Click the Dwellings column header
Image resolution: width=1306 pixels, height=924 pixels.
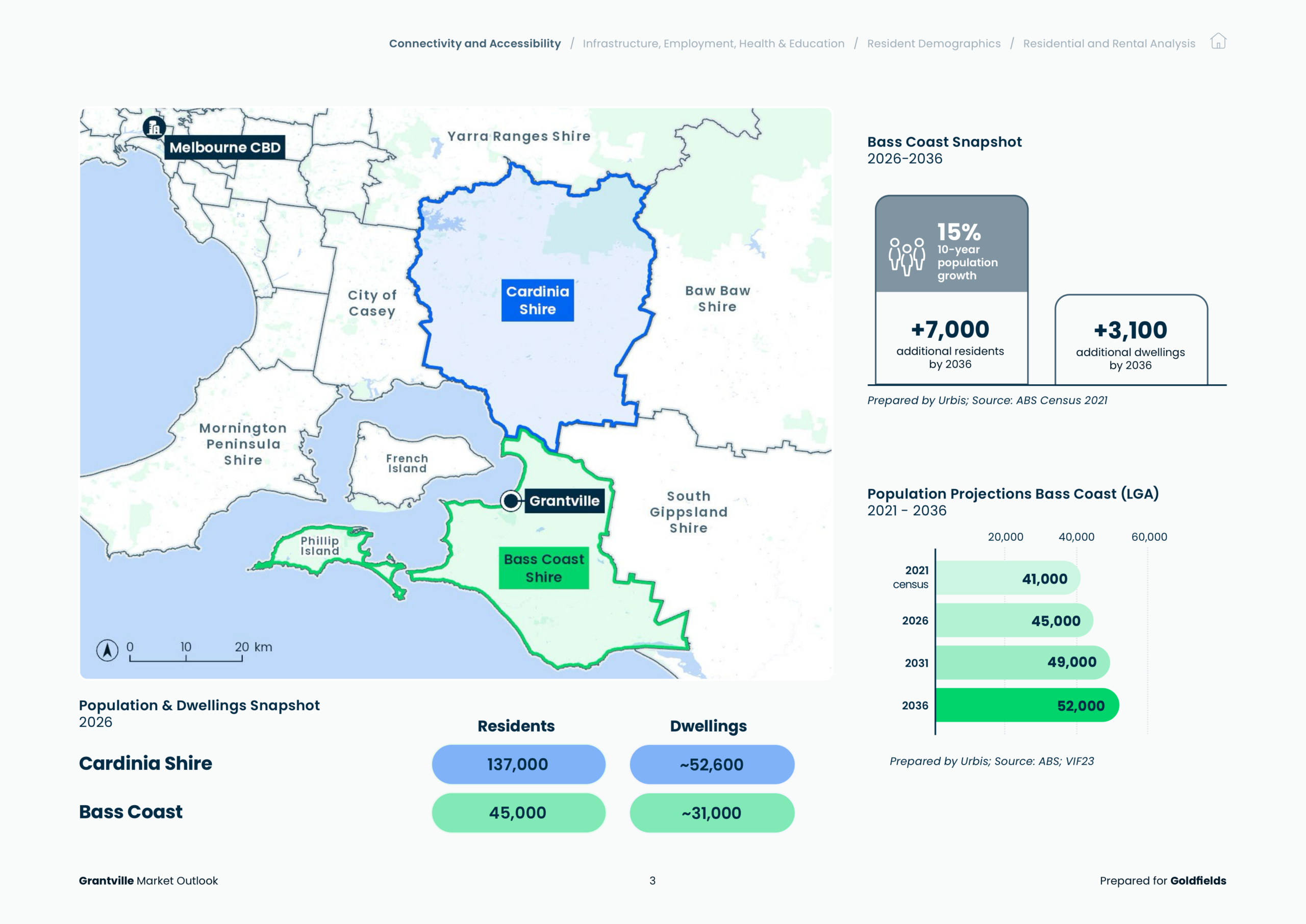pos(708,726)
